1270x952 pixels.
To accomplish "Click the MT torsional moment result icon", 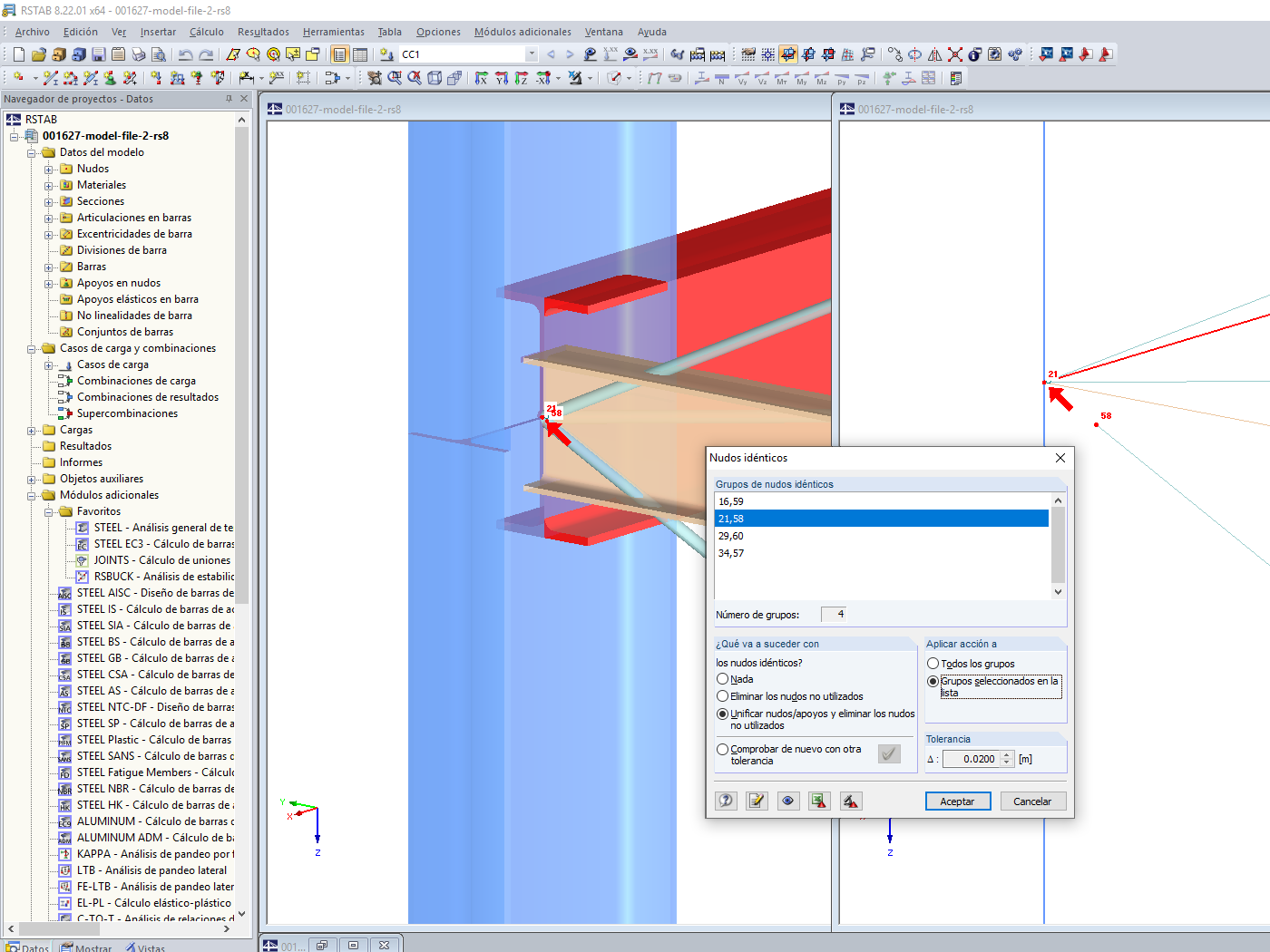I will coord(782,78).
